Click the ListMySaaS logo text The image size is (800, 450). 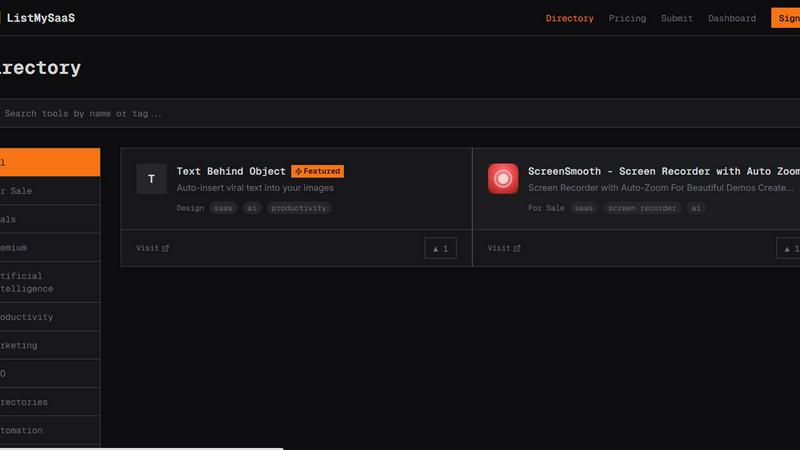pos(41,18)
